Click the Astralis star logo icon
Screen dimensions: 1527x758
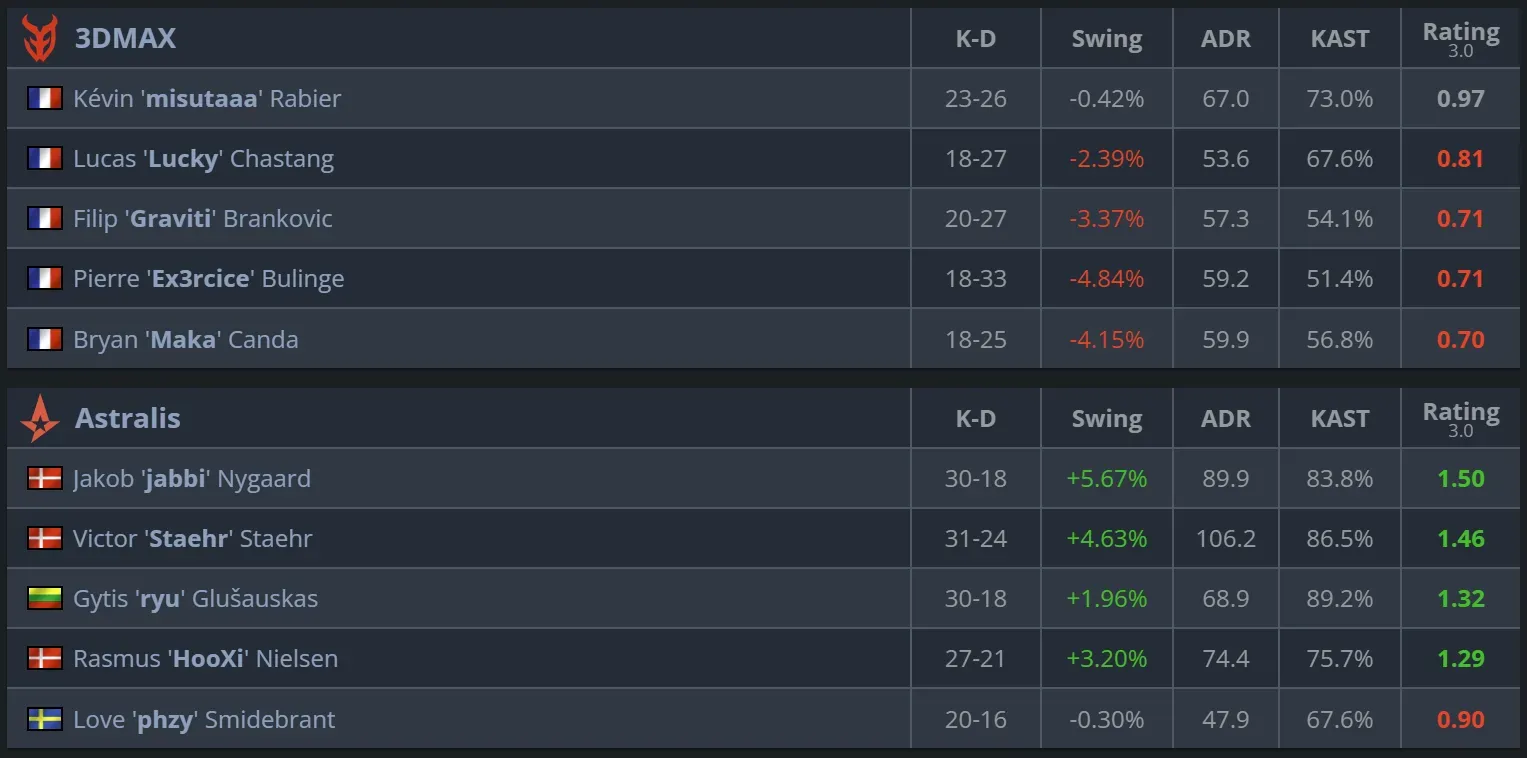point(40,418)
